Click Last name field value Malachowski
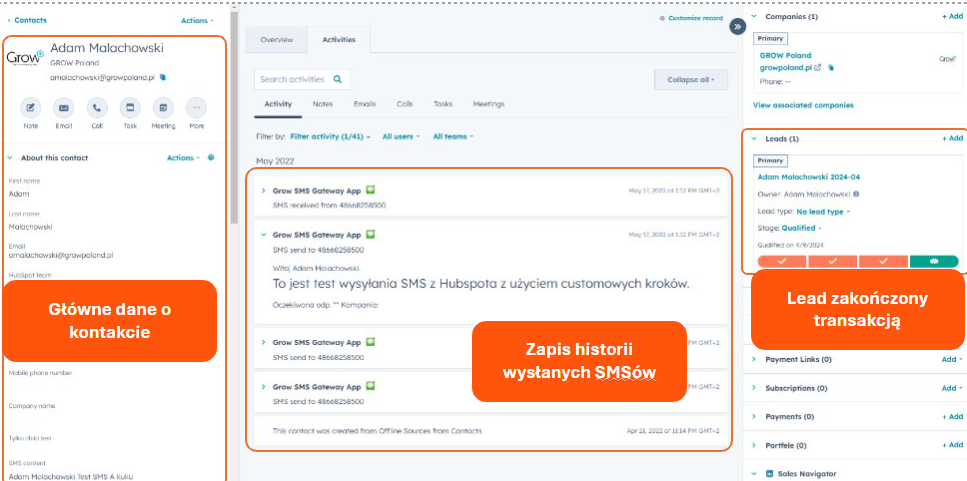Viewport: 967px width, 481px height. (x=30, y=227)
